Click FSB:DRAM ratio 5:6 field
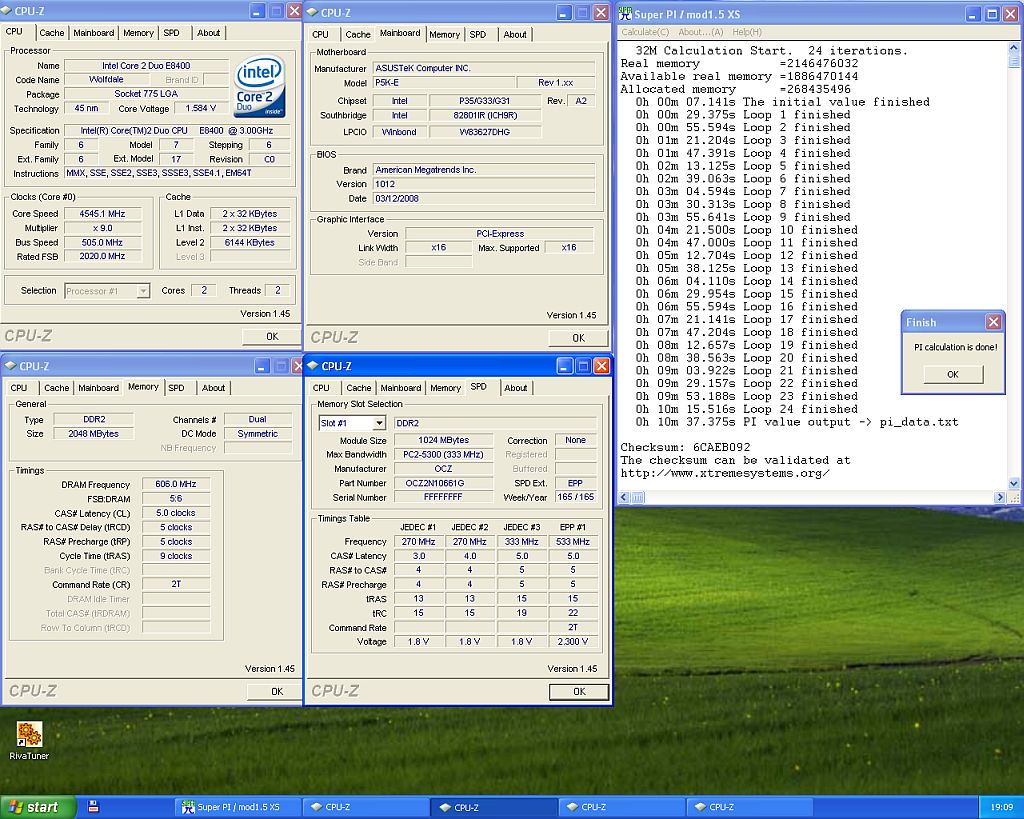 tap(176, 498)
